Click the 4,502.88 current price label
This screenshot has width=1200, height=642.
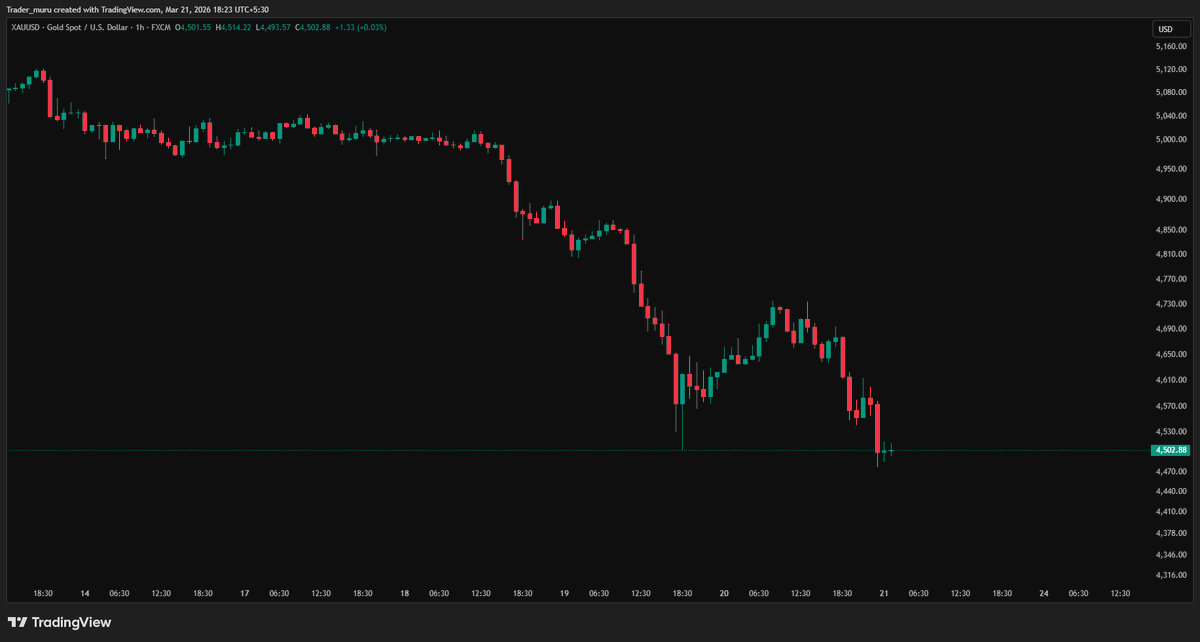click(x=1170, y=450)
